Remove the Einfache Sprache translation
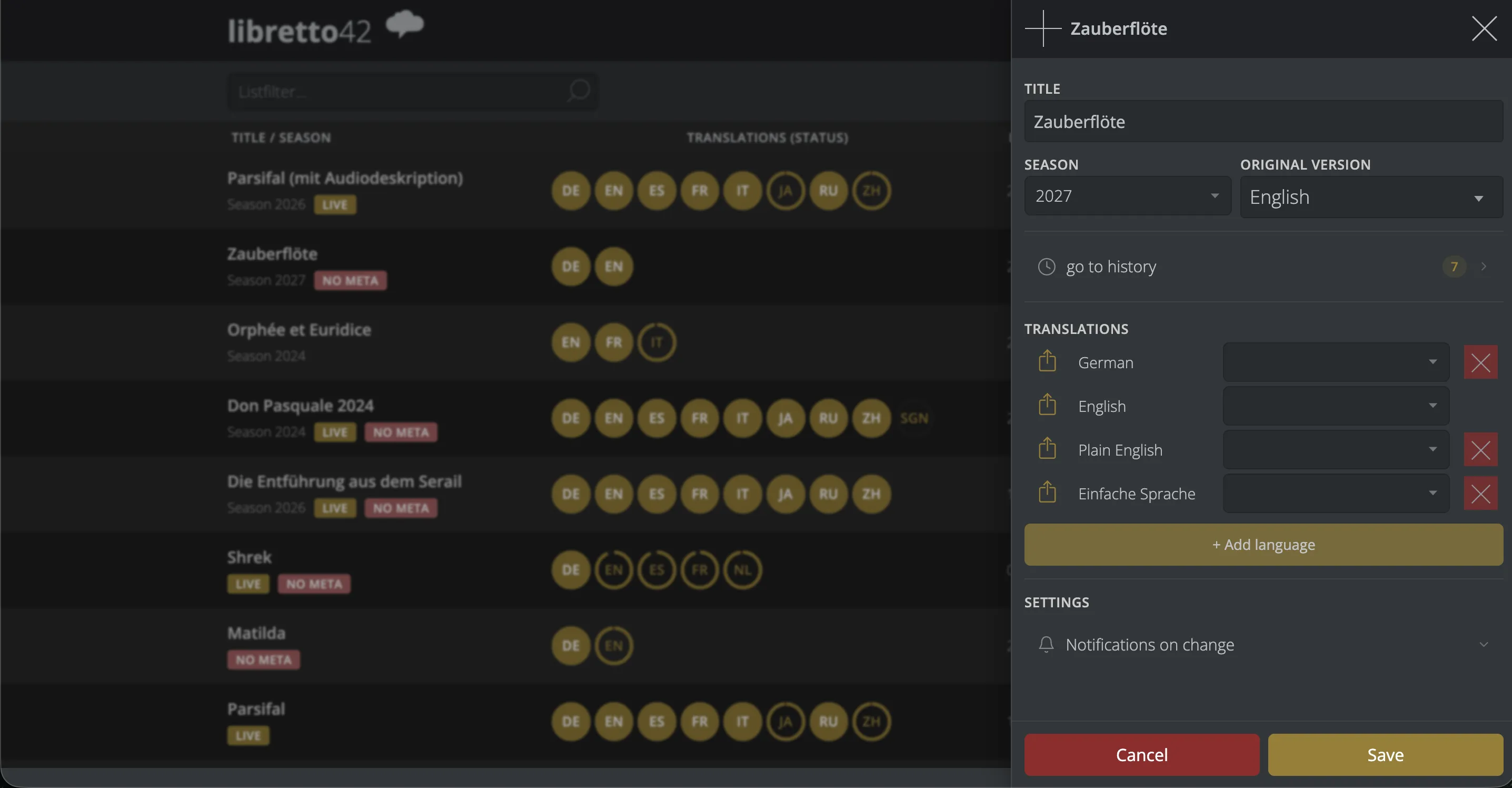Screen dimensions: 1512x788 coord(1480,494)
